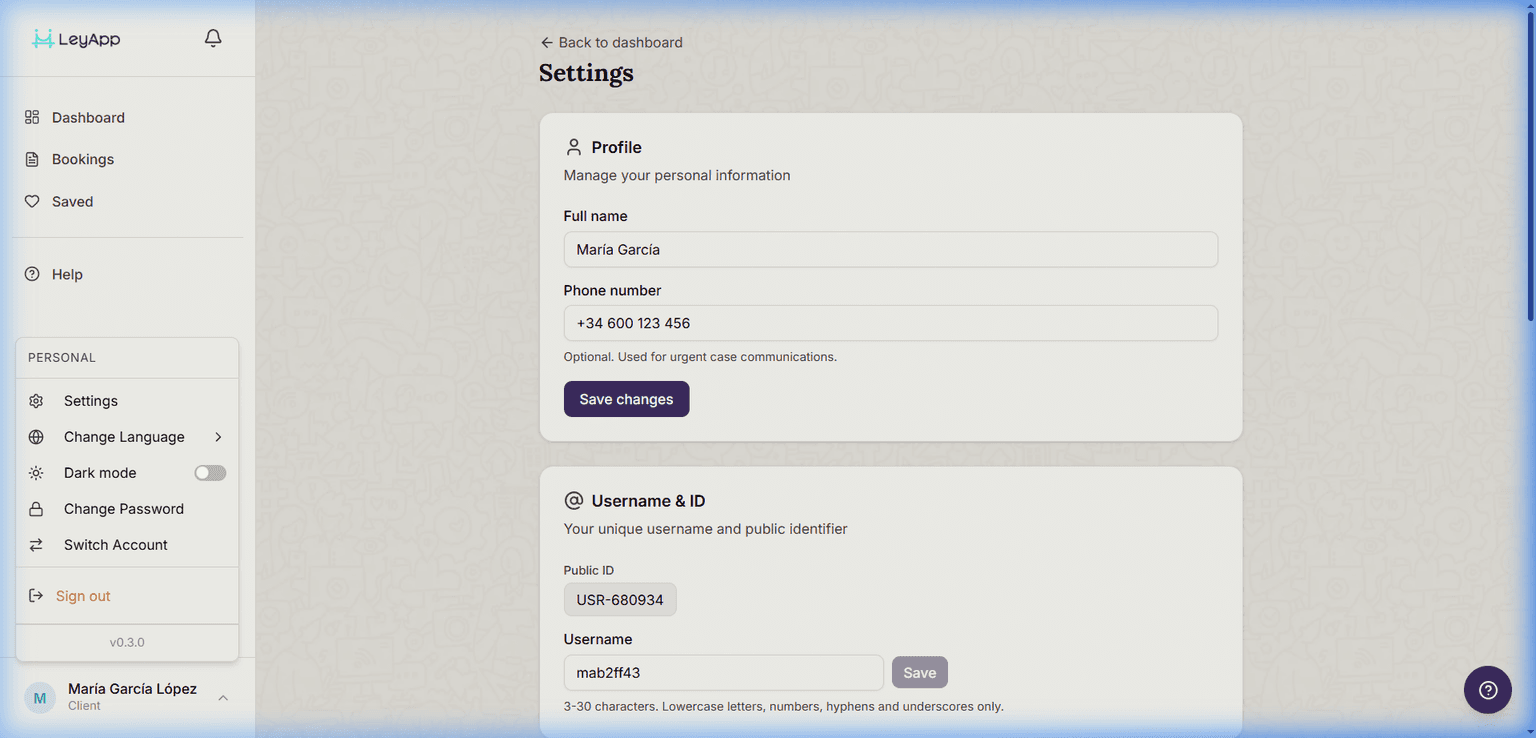This screenshot has height=738, width=1536.
Task: Expand the Change Language submenu
Action: coord(218,436)
